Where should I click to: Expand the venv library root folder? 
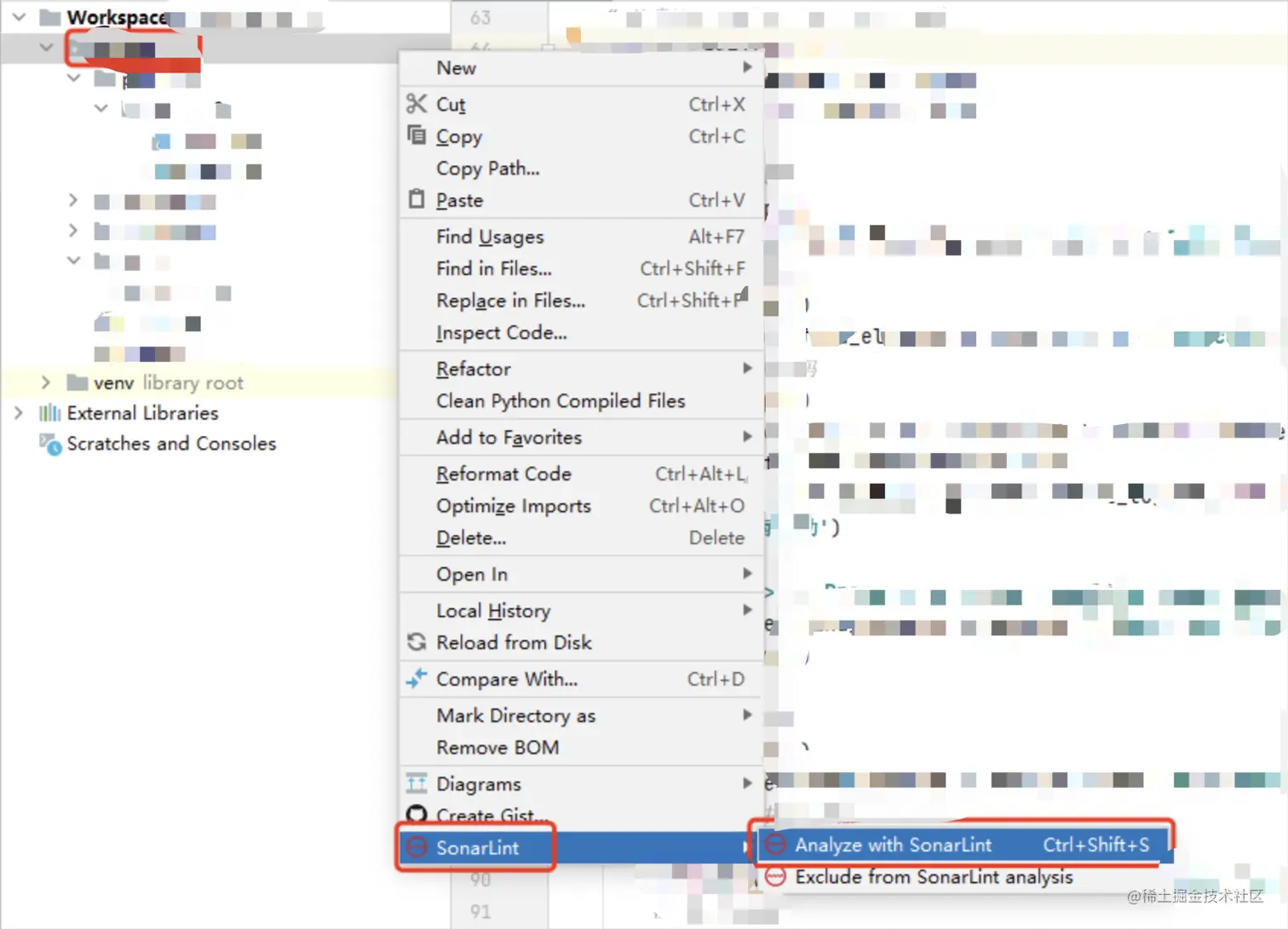(x=46, y=382)
